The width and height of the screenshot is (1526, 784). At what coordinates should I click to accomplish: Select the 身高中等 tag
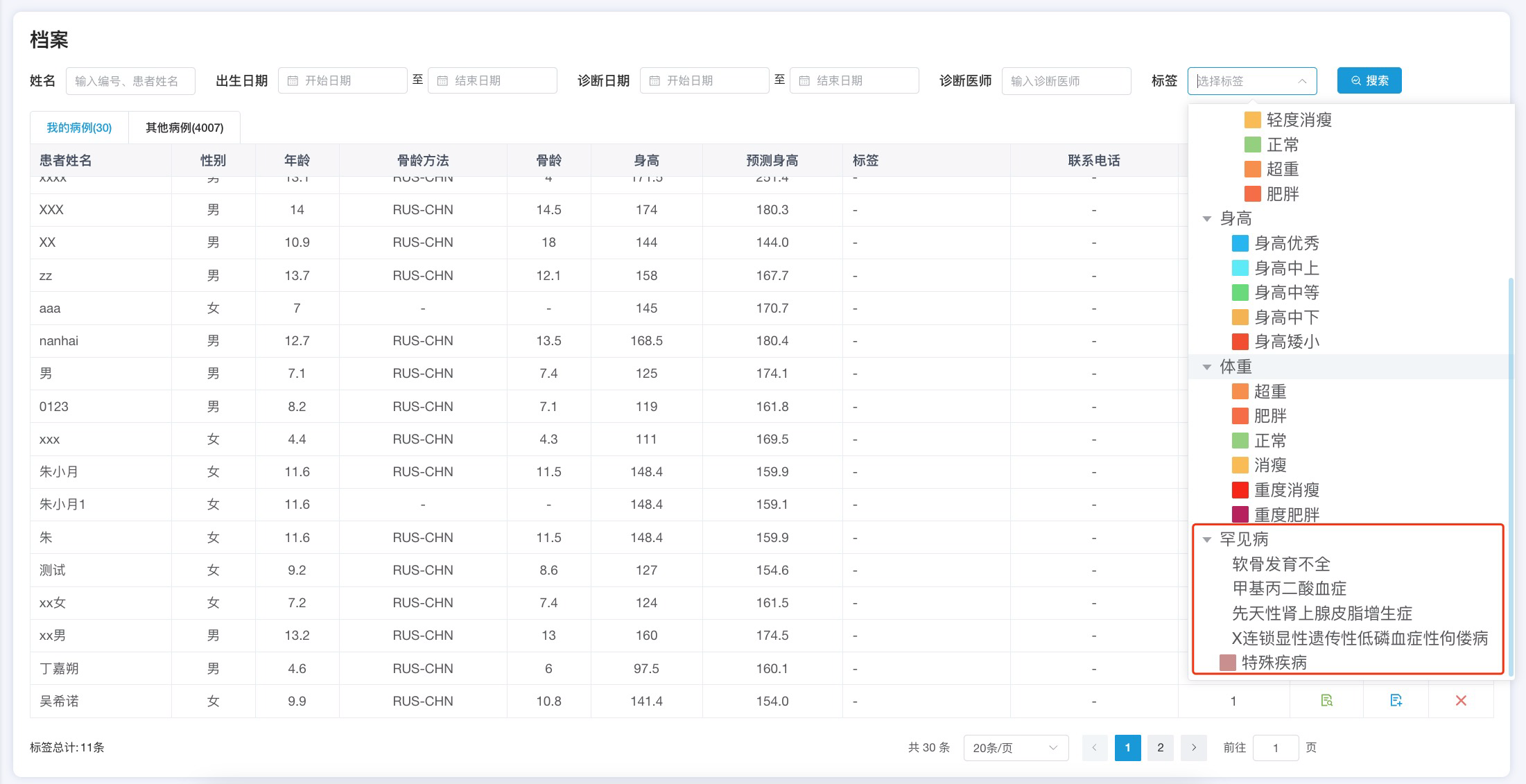1276,293
